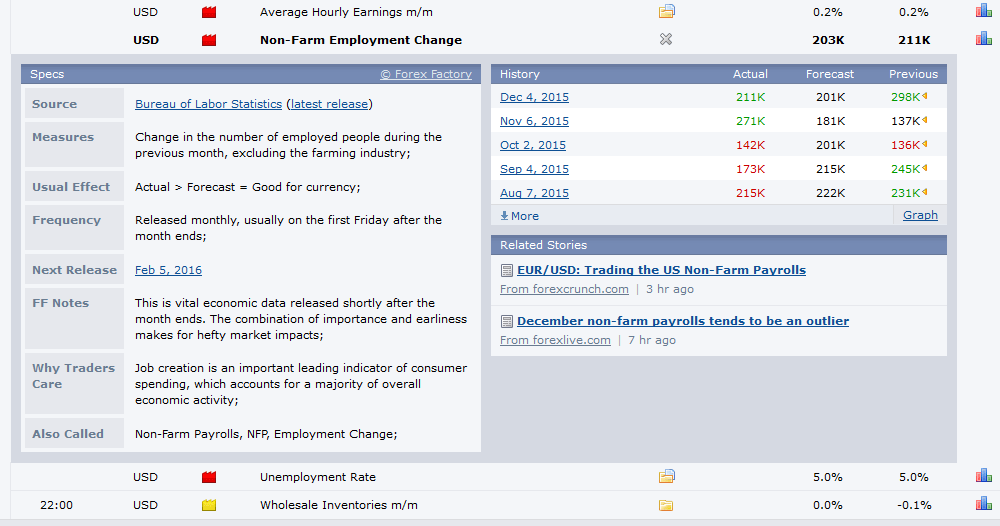Expand More history entries

520,216
